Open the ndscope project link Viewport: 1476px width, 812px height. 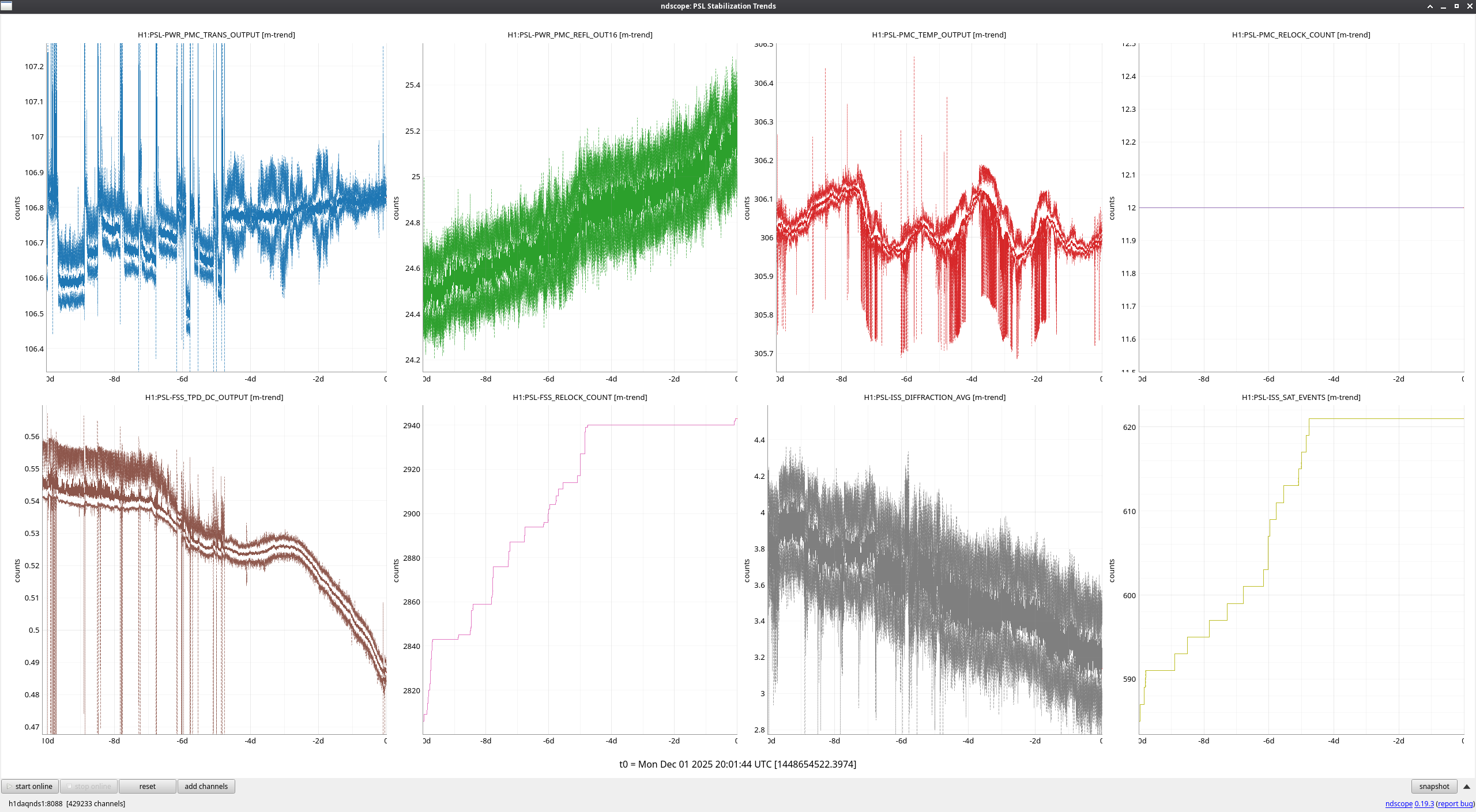1398,803
